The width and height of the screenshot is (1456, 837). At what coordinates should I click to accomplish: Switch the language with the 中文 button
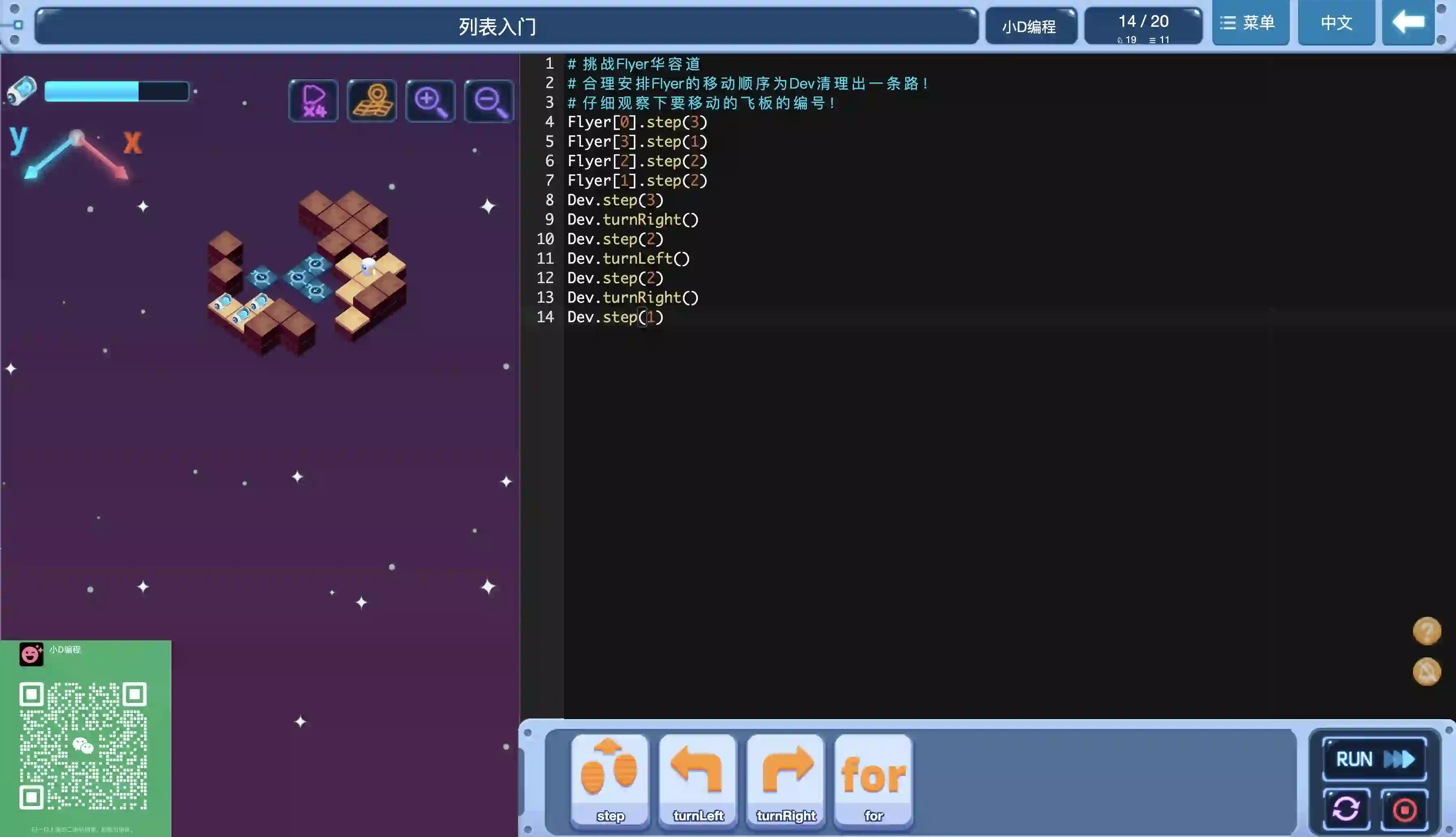pyautogui.click(x=1336, y=23)
